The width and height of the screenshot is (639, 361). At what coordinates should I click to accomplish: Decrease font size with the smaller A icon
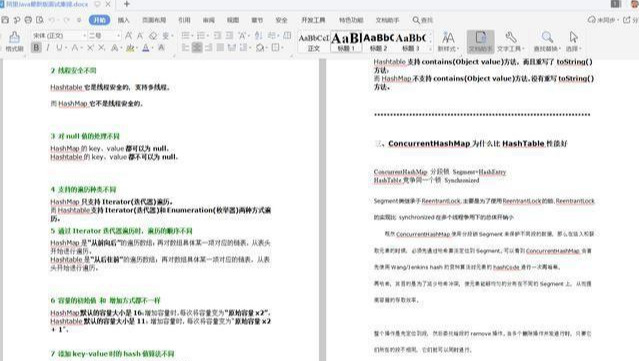[140, 36]
